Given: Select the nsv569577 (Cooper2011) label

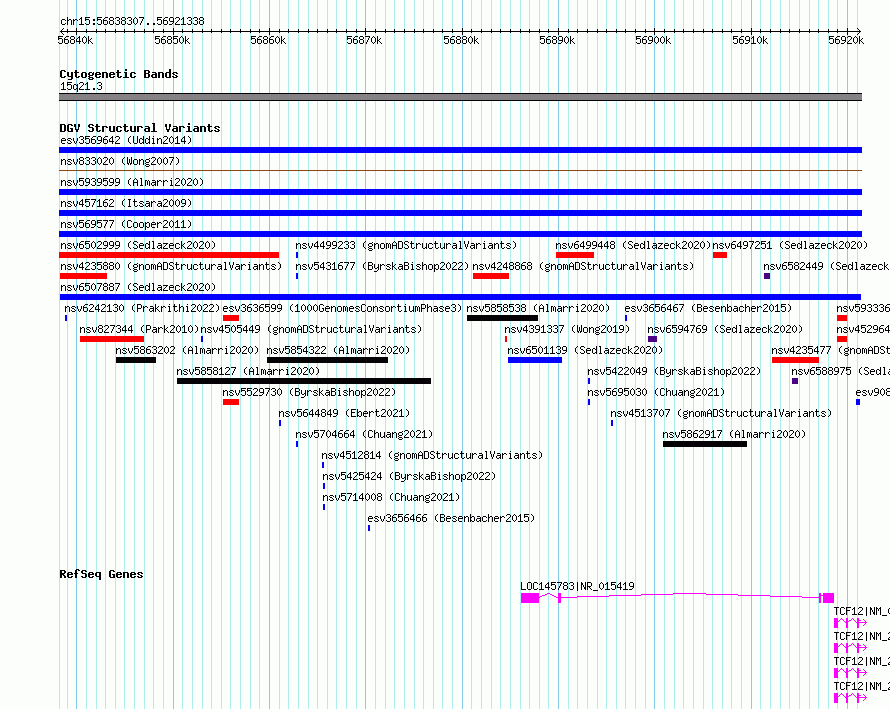Looking at the screenshot, I should click(126, 224).
